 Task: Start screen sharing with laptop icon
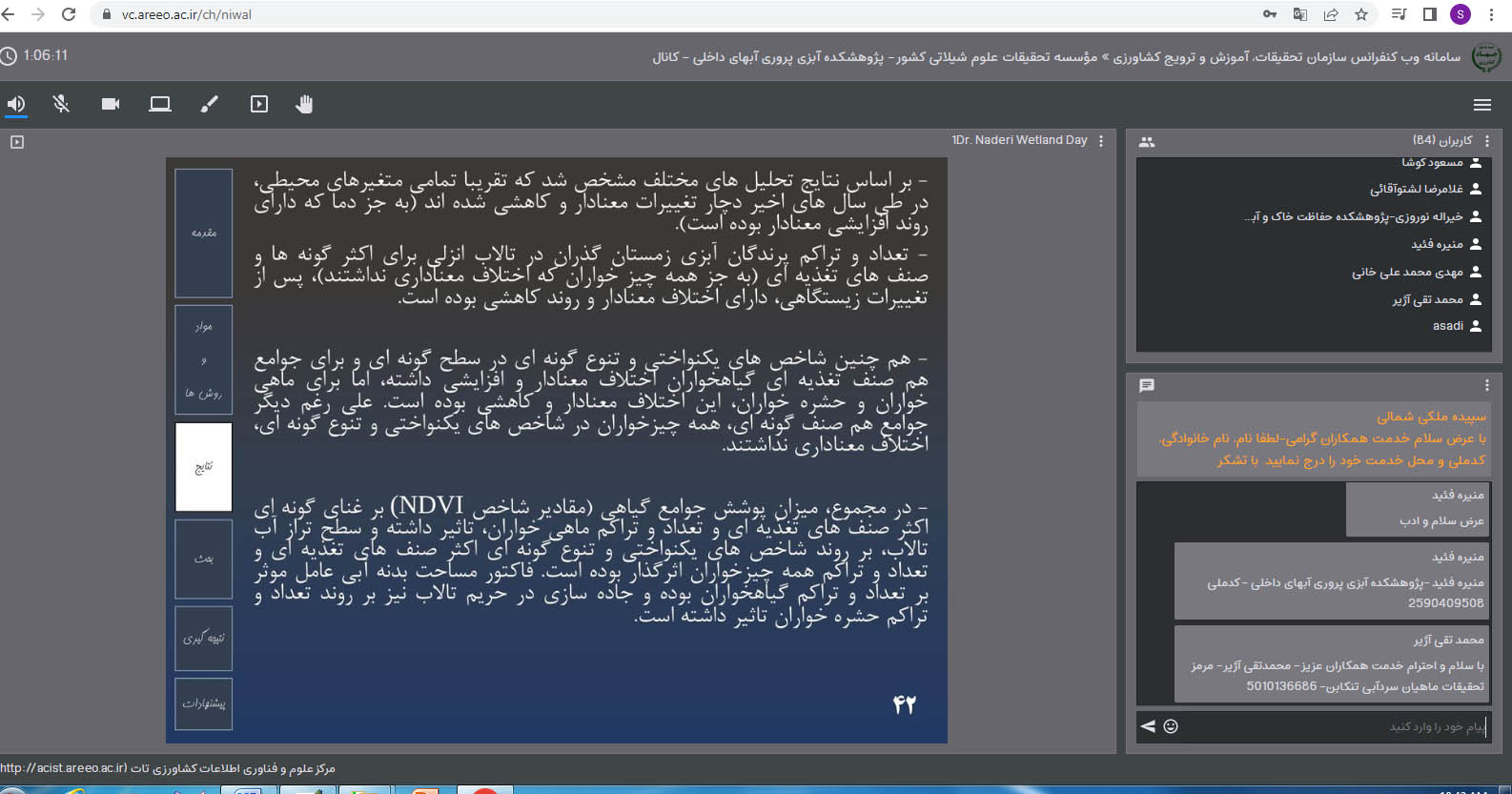pos(160,104)
